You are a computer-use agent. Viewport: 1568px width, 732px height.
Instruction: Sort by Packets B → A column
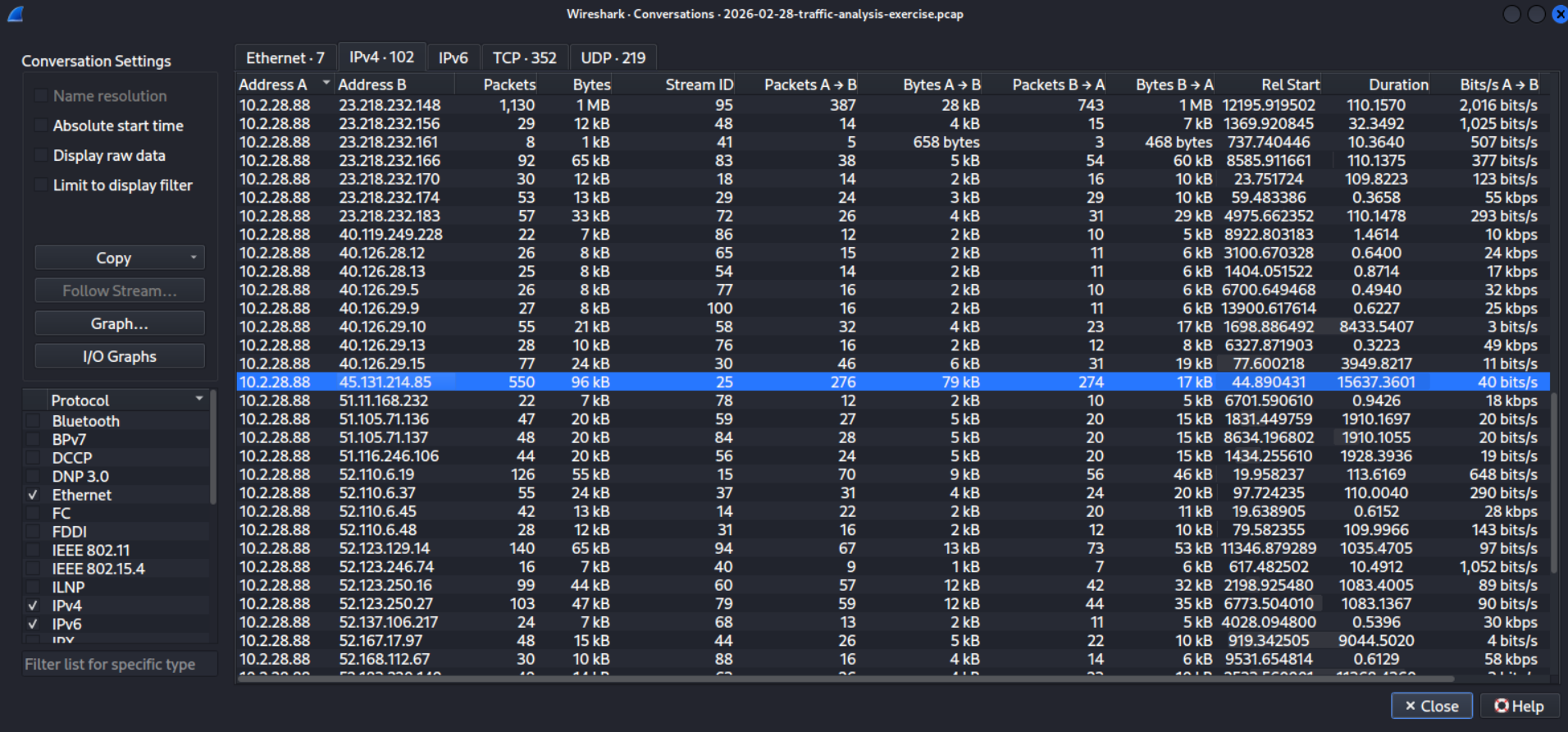1045,85
